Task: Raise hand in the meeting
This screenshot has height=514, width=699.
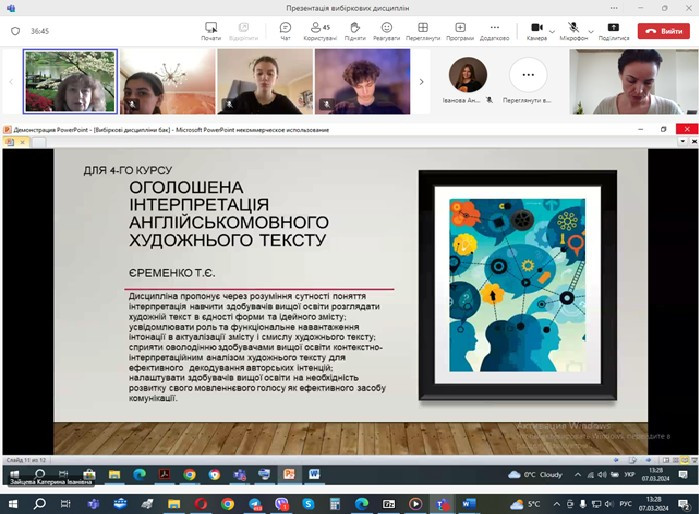Action: 354,30
